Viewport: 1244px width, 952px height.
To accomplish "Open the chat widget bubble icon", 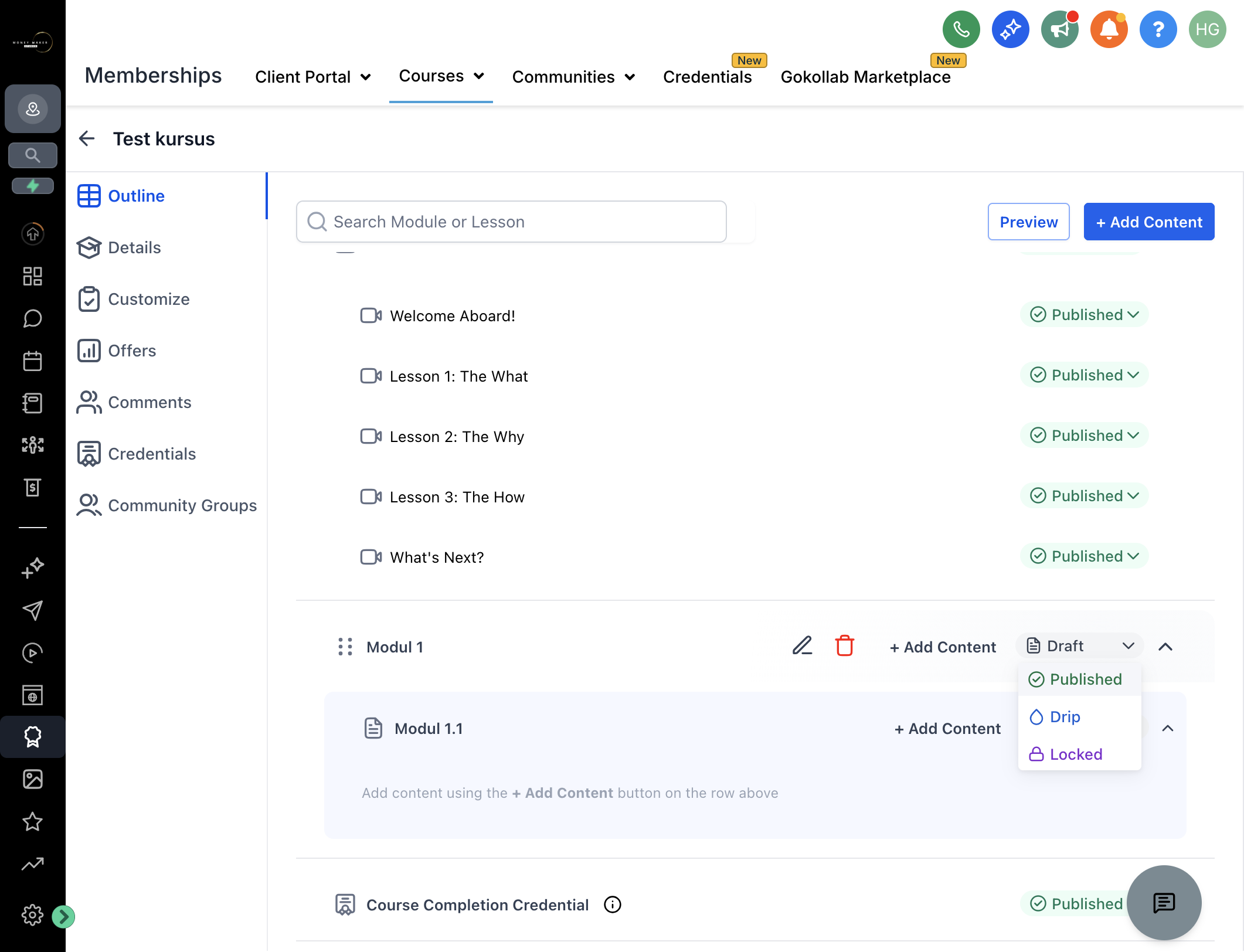I will (1164, 903).
